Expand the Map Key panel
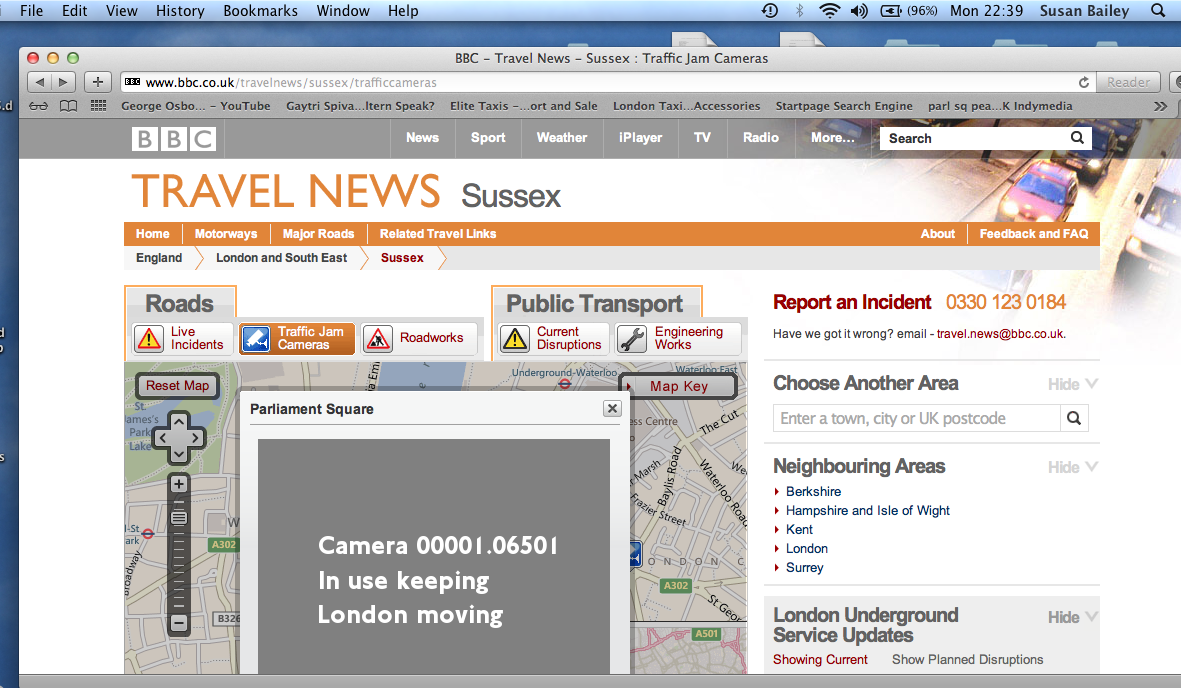 (x=678, y=386)
